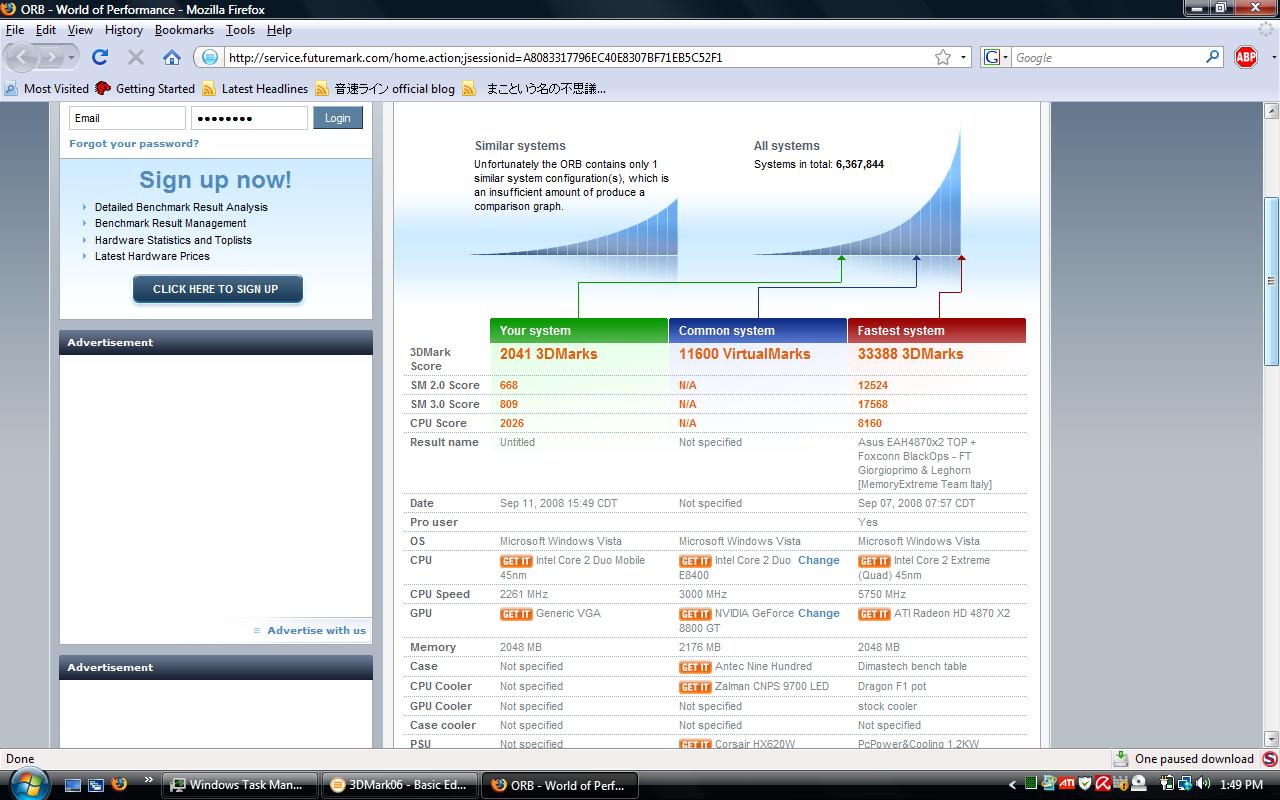Switch to the Windows Task Manager taskbar button

pos(240,785)
